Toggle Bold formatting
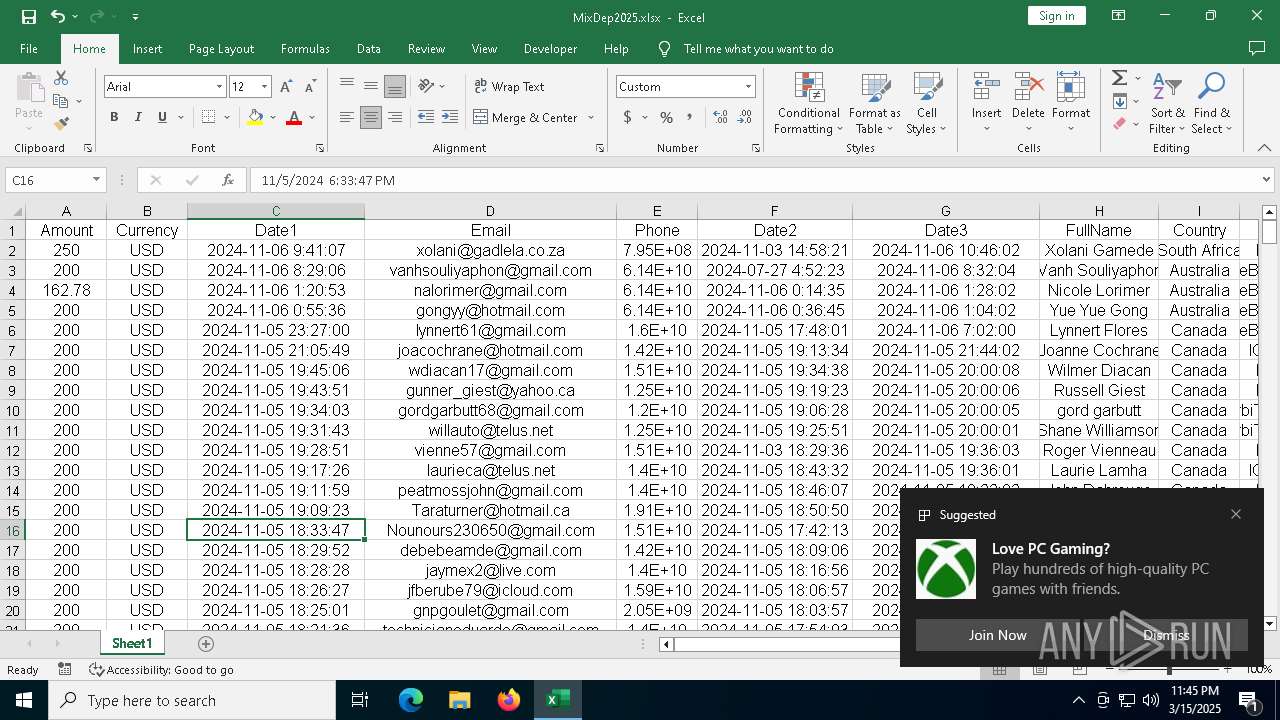 (x=114, y=117)
